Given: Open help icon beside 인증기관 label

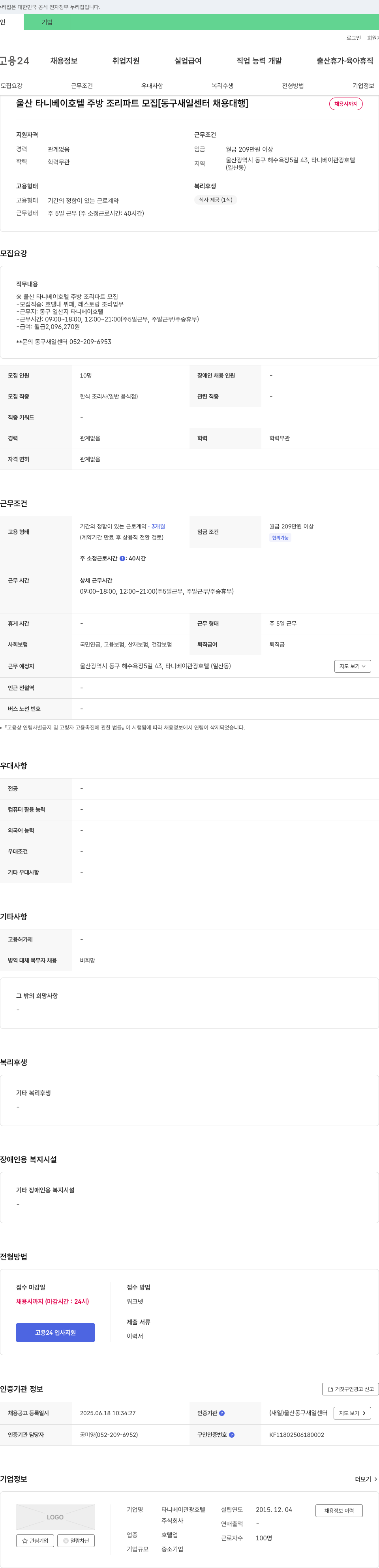Looking at the screenshot, I should point(222,1413).
